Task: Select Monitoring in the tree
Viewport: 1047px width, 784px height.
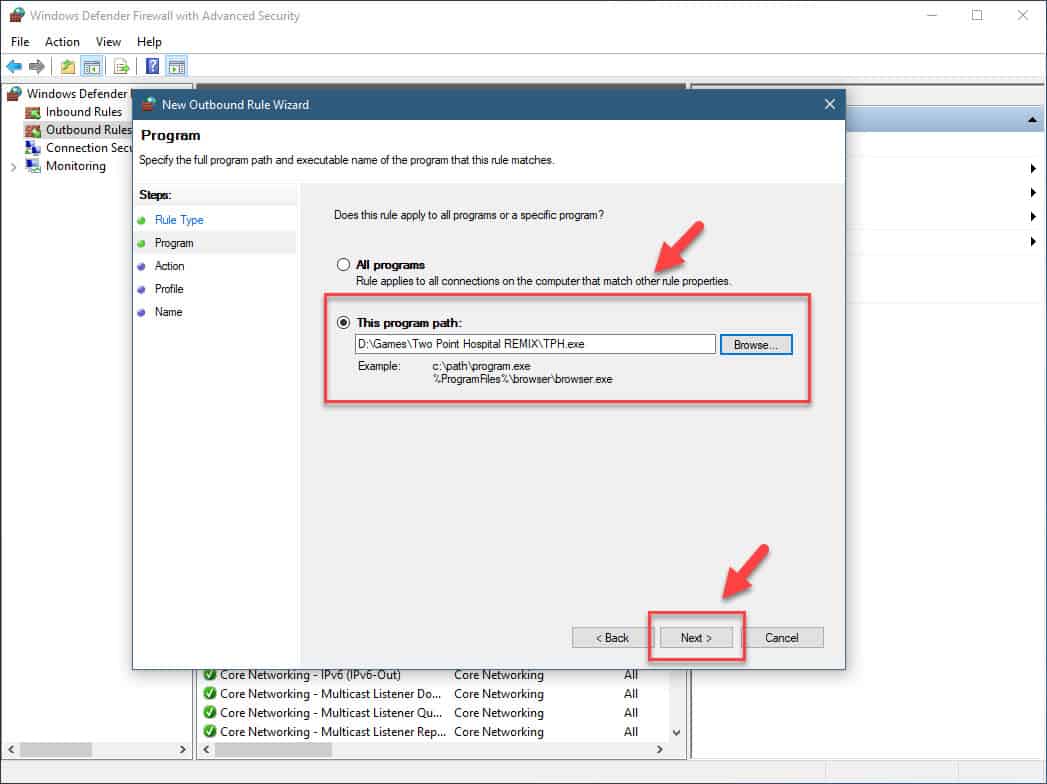Action: coord(75,166)
